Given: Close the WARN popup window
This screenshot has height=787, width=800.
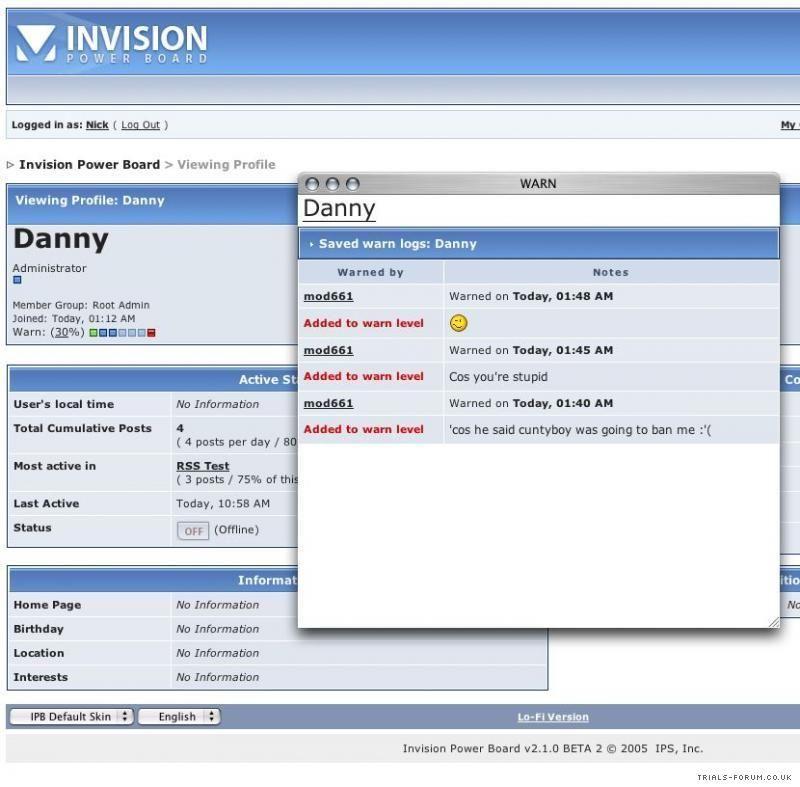Looking at the screenshot, I should pyautogui.click(x=312, y=184).
